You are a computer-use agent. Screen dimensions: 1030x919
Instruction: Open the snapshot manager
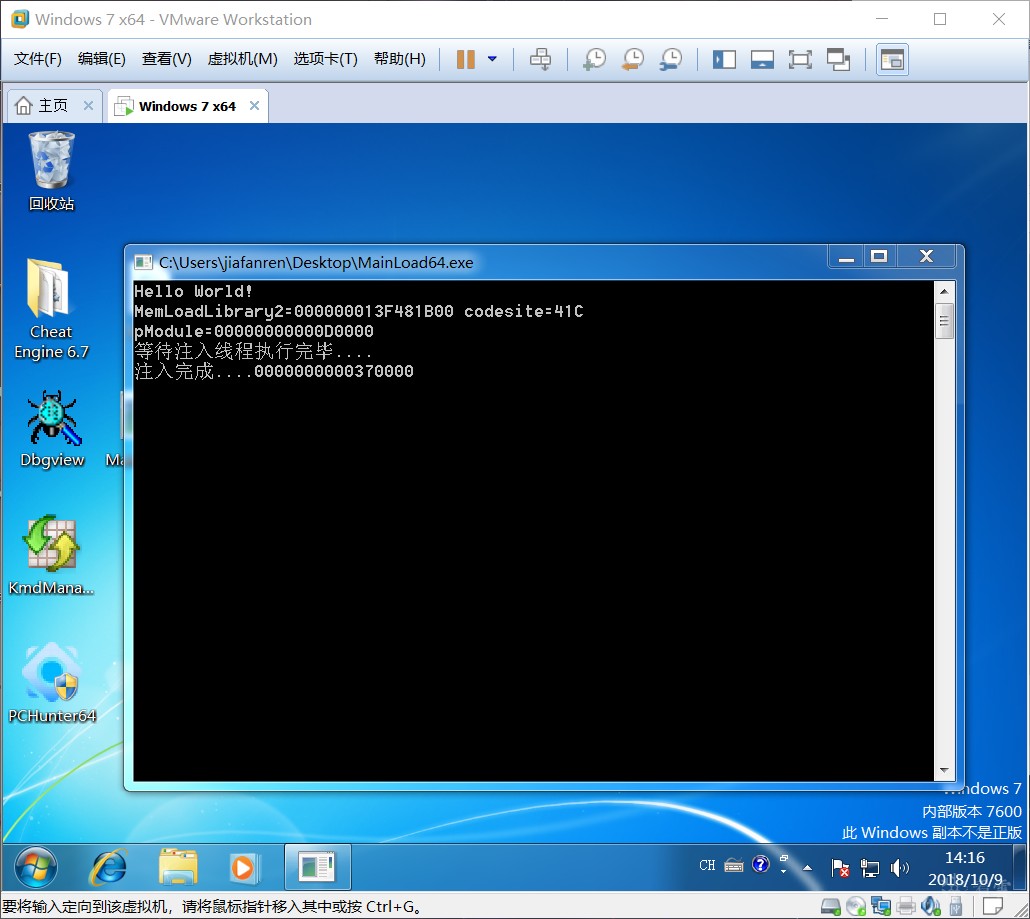pos(671,59)
